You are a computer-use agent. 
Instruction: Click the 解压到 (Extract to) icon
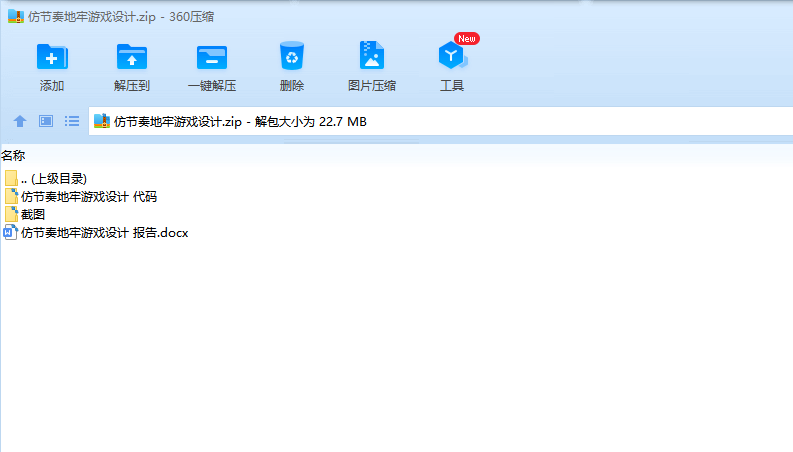tap(131, 57)
